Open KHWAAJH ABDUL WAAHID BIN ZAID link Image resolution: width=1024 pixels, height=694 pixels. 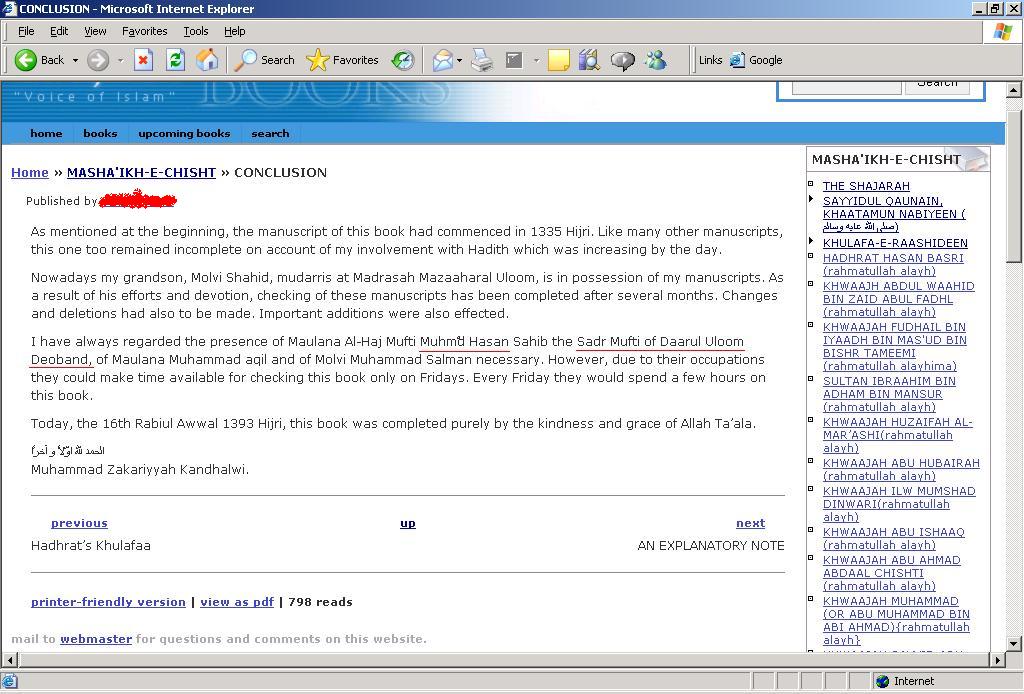[899, 299]
